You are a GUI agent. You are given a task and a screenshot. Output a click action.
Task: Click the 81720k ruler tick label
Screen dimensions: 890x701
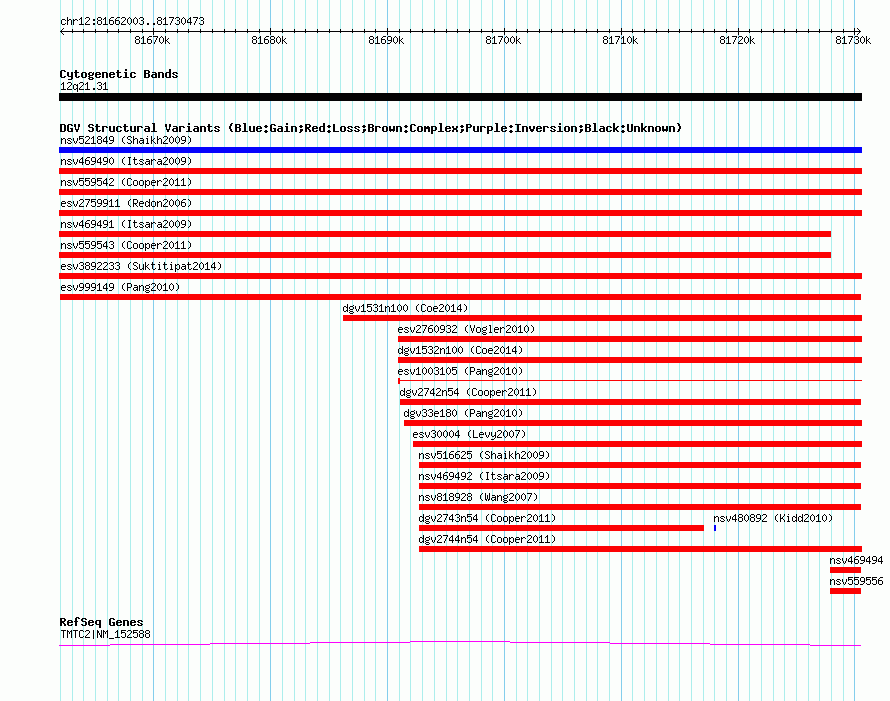[x=737, y=40]
